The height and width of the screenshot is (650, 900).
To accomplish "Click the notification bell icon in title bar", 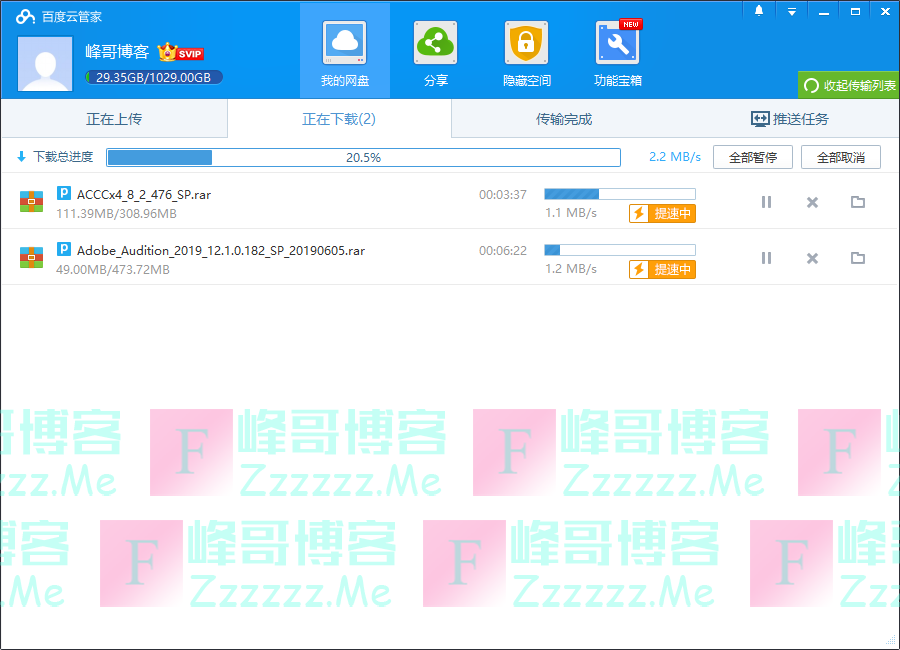I will [759, 11].
